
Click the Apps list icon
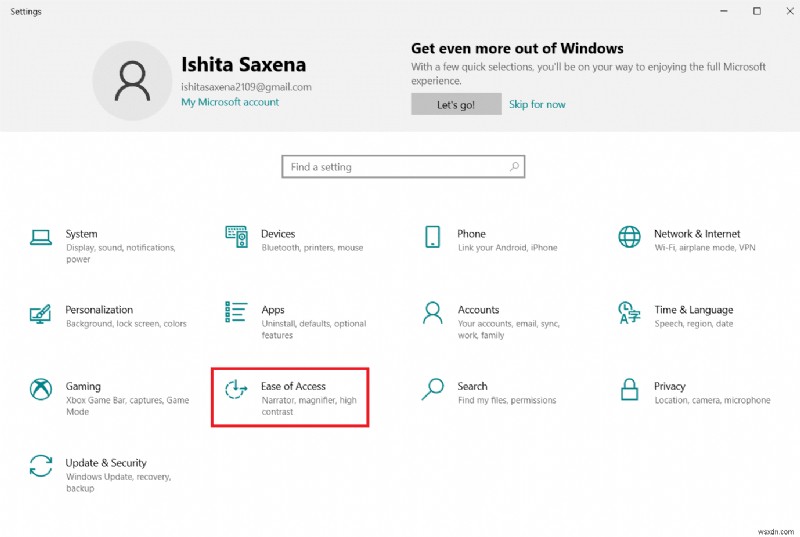(237, 313)
